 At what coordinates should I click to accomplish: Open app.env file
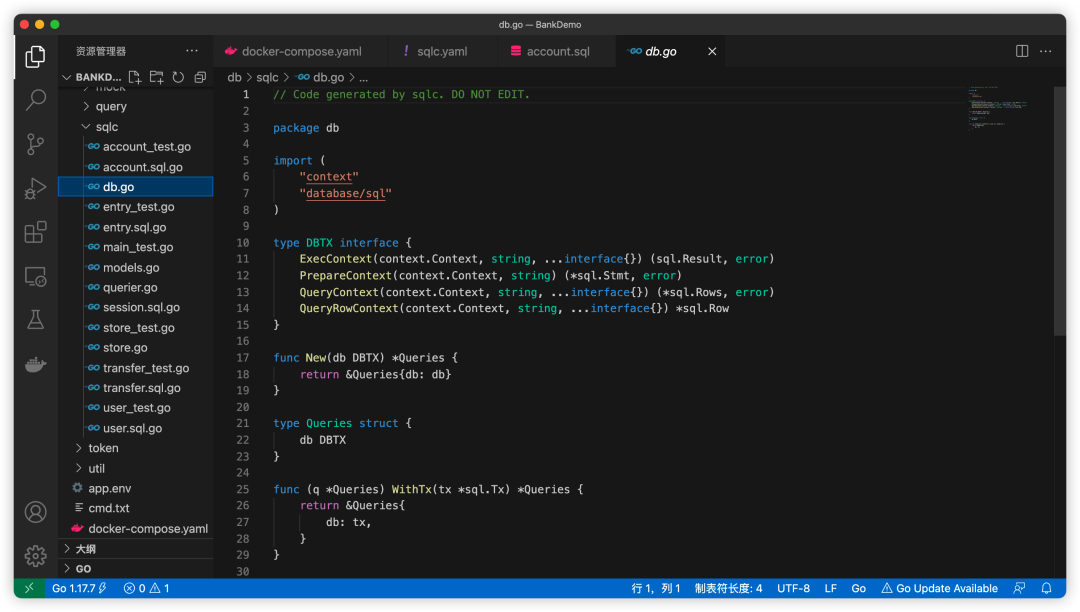point(136,489)
